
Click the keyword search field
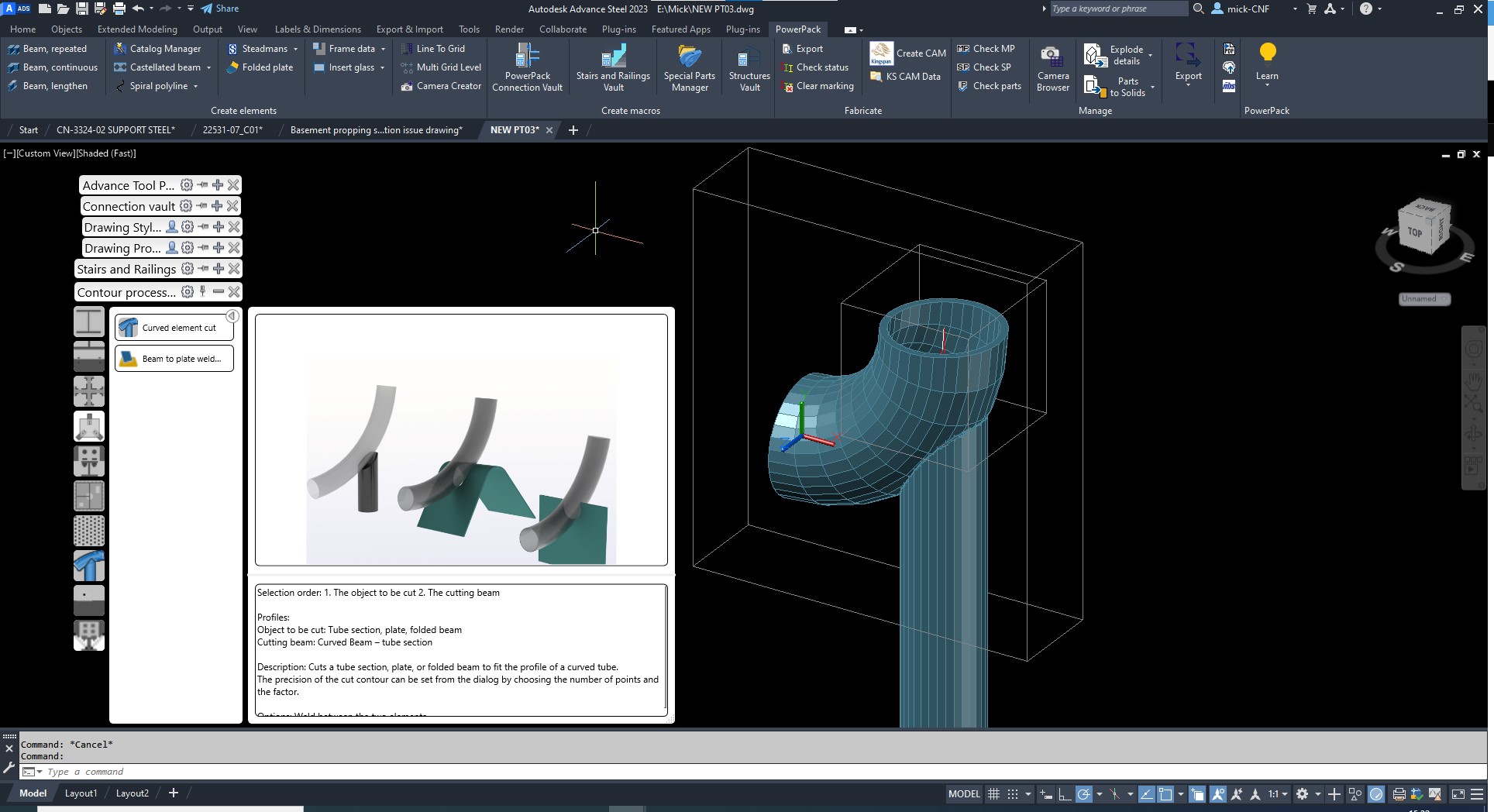1118,9
